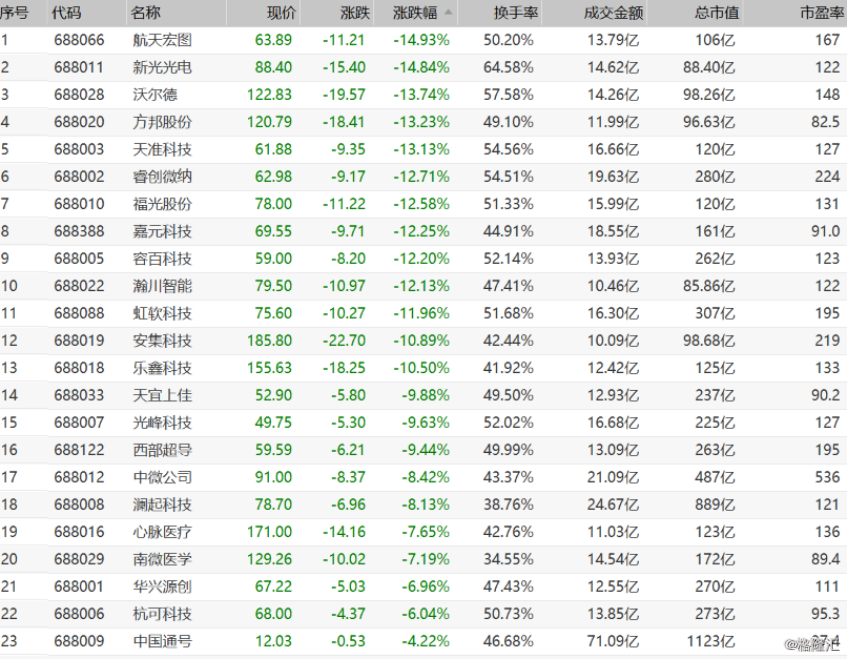This screenshot has height=659, width=847.
Task: Click stock code 688388
Action: coord(79,231)
